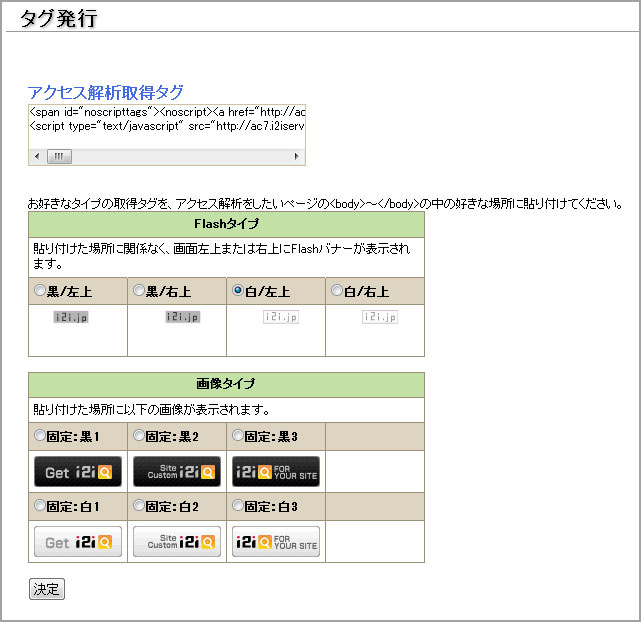Image resolution: width=641 pixels, height=622 pixels.
Task: Click the タグ発行 page title
Action: pyautogui.click(x=59, y=18)
